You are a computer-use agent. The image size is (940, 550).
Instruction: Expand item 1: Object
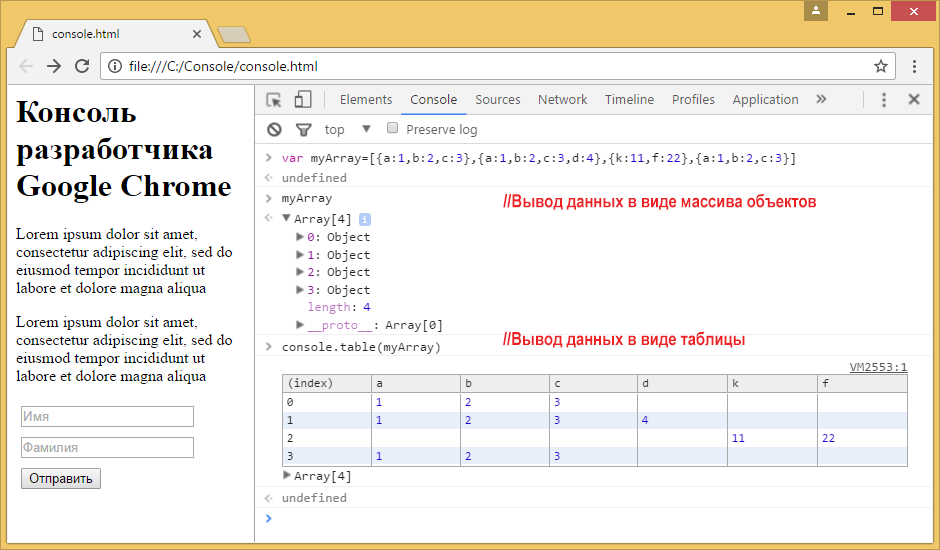pos(300,254)
